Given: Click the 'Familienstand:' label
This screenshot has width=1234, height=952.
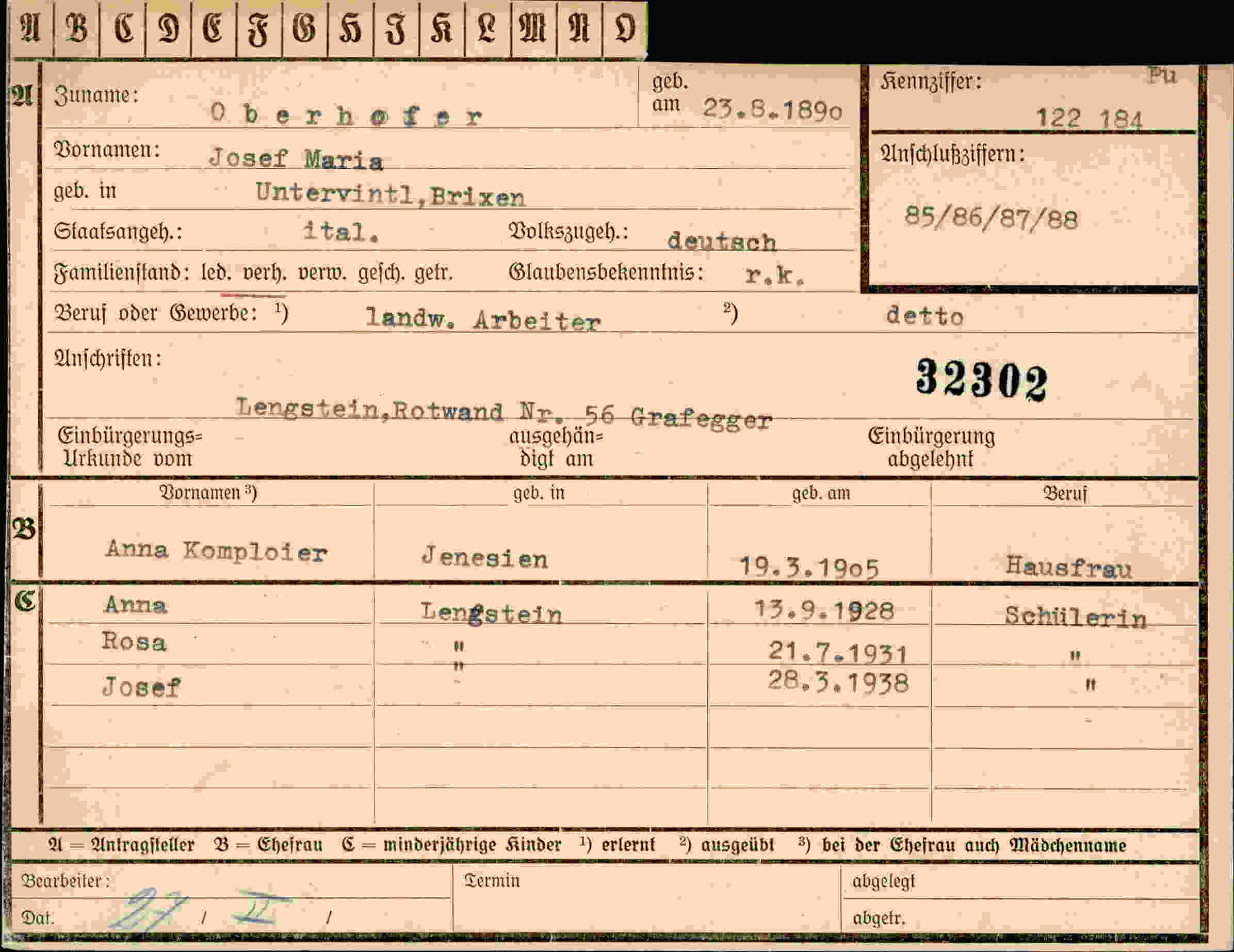Looking at the screenshot, I should [121, 273].
